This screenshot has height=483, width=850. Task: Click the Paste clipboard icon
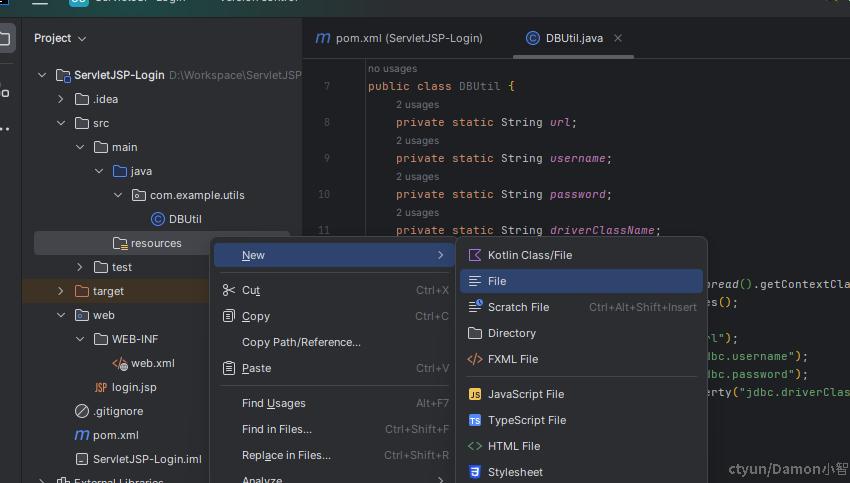coord(229,368)
